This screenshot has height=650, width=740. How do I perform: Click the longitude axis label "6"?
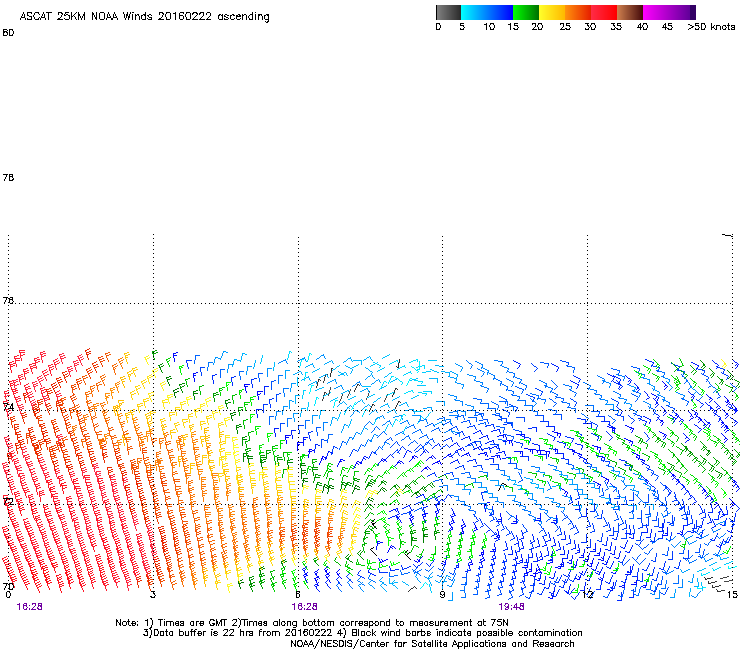(x=298, y=595)
